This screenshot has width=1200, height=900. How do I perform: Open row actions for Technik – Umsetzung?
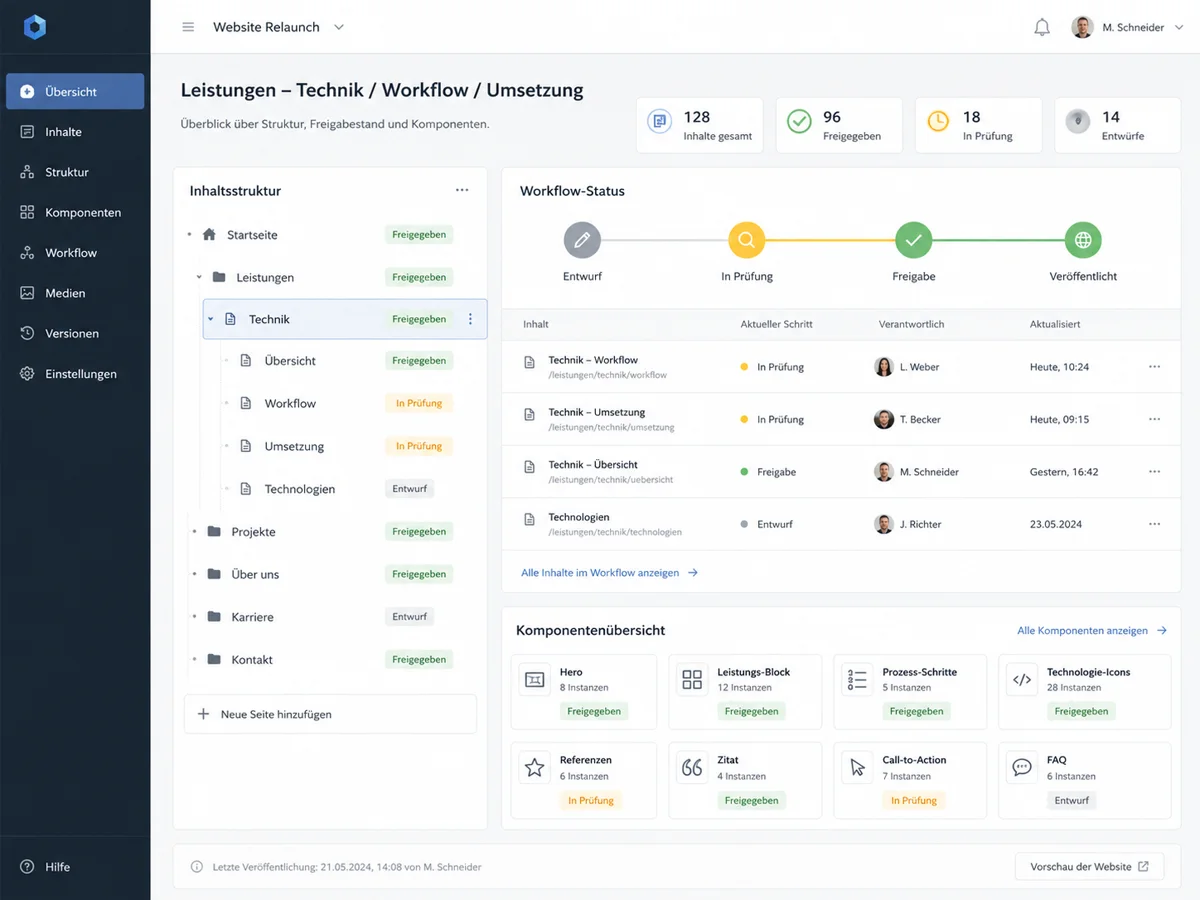[1155, 419]
